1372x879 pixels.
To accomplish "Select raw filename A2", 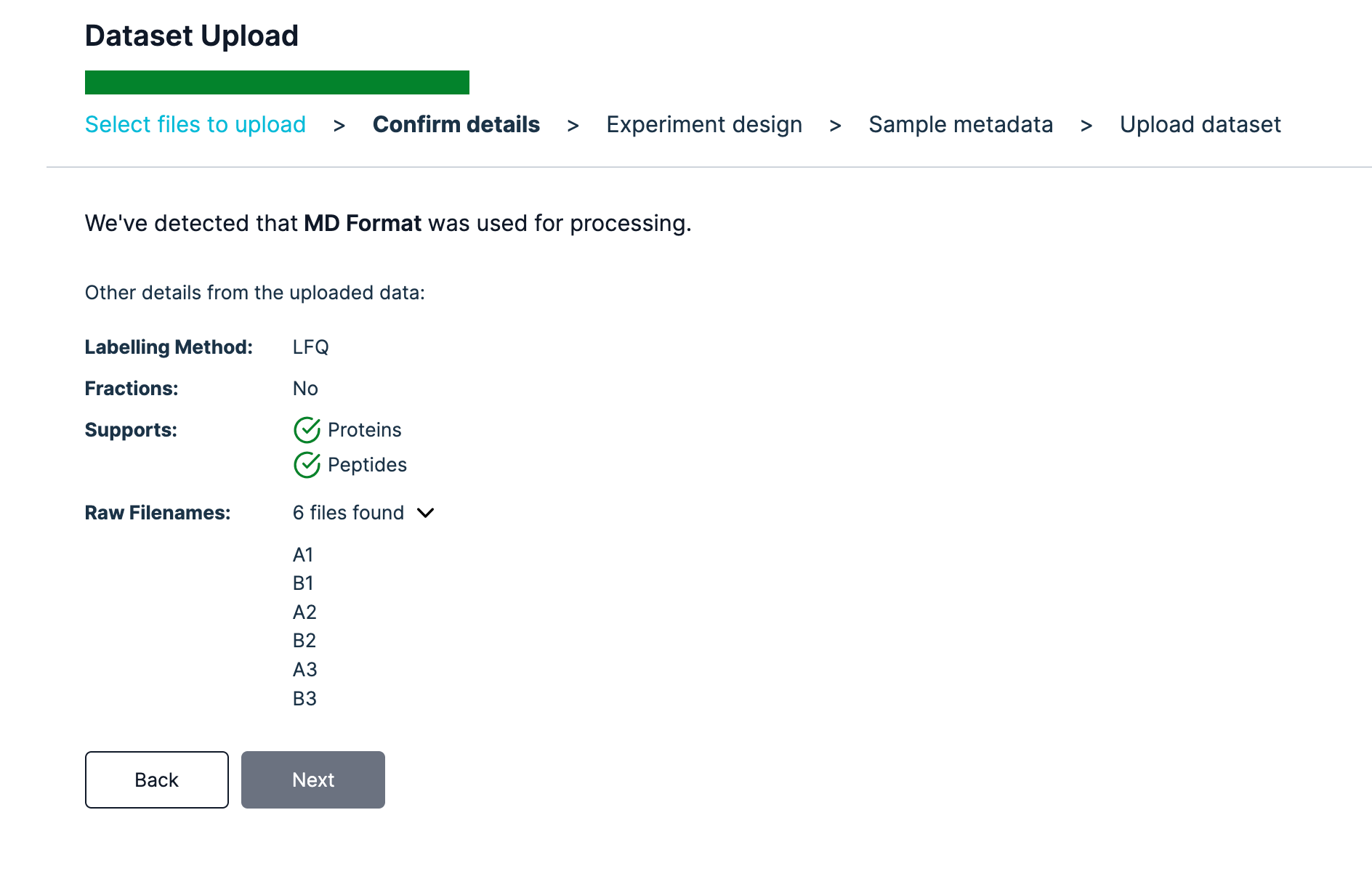I will tap(304, 612).
